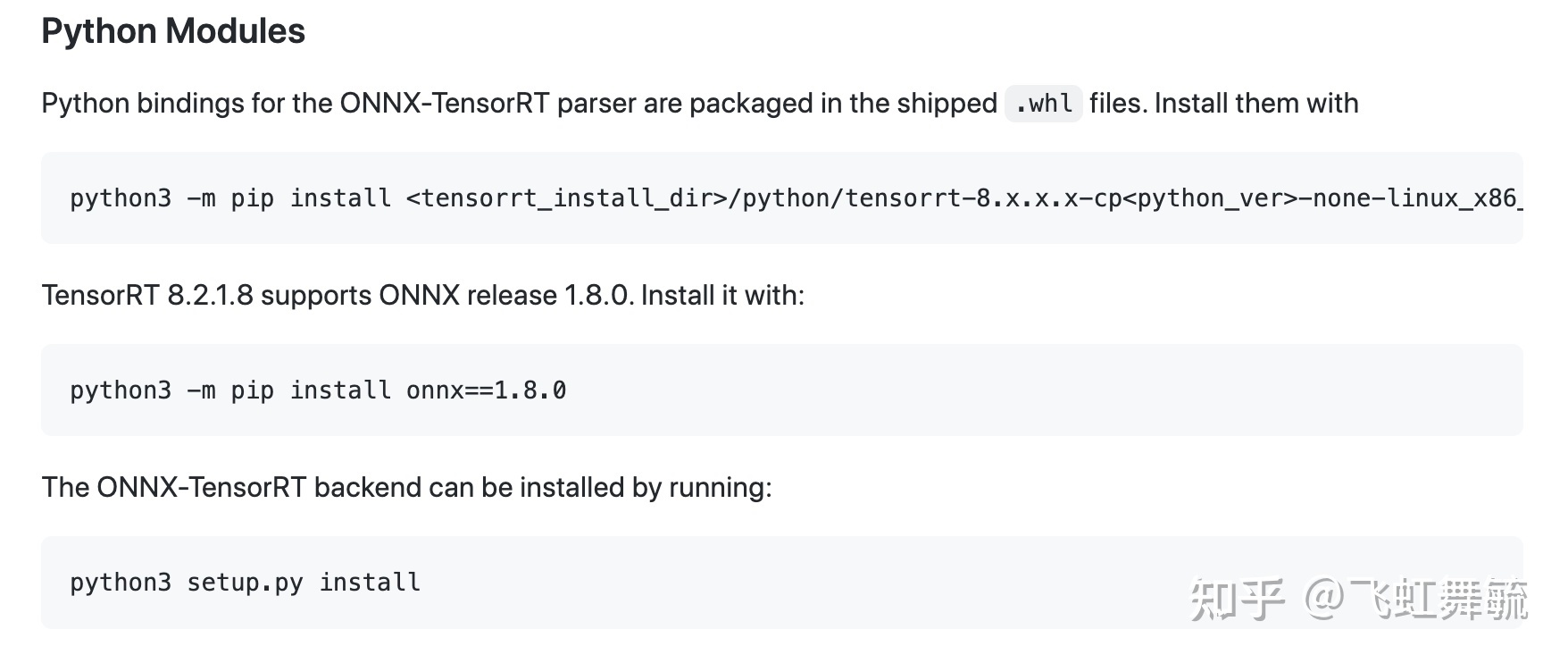Click the @飞虹舞毓 author watermark
Screen dimensions: 1568x663
coord(1417,600)
